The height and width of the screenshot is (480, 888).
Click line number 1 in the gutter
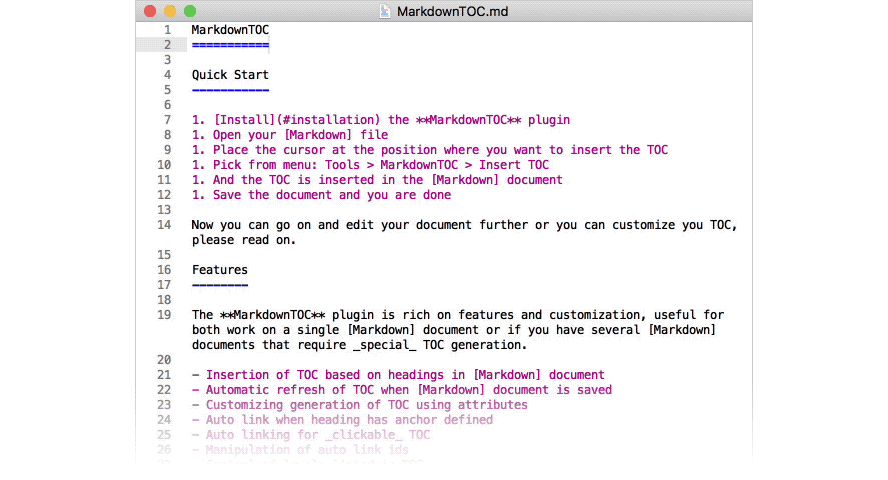click(x=167, y=30)
